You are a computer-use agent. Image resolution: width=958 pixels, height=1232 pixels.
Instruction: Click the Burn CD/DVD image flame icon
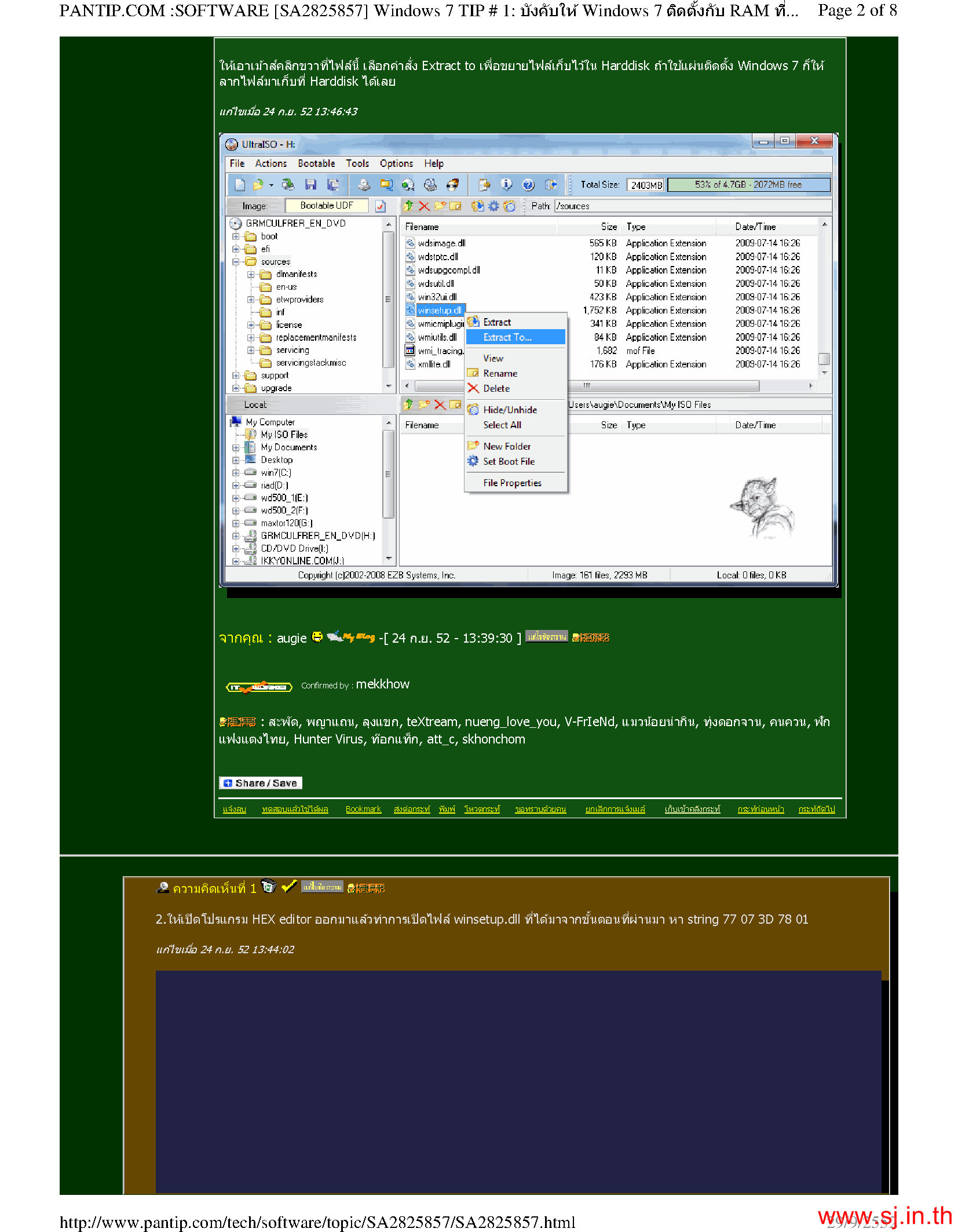pos(452,185)
